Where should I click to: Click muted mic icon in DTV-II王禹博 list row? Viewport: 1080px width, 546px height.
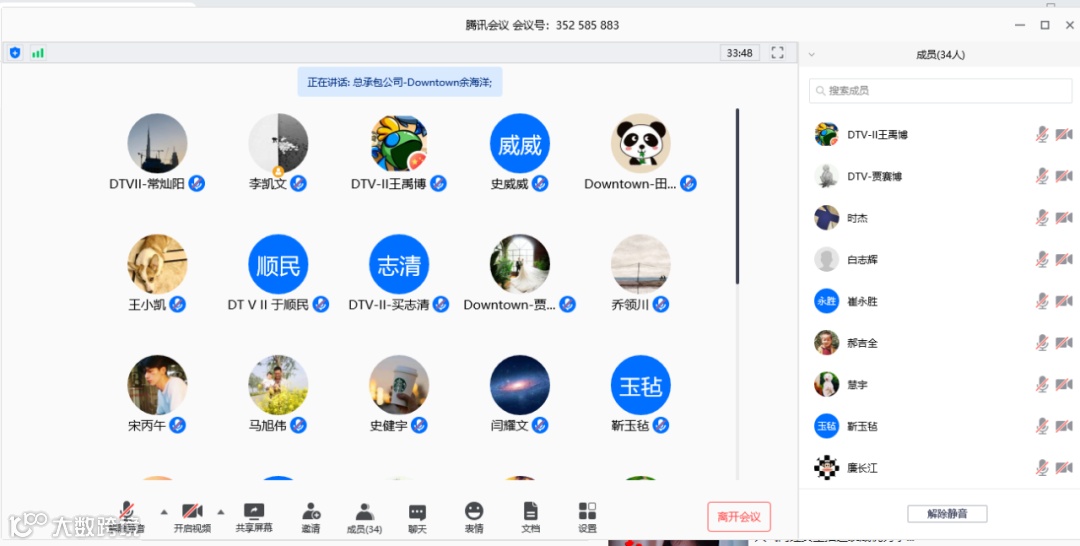coord(1042,134)
